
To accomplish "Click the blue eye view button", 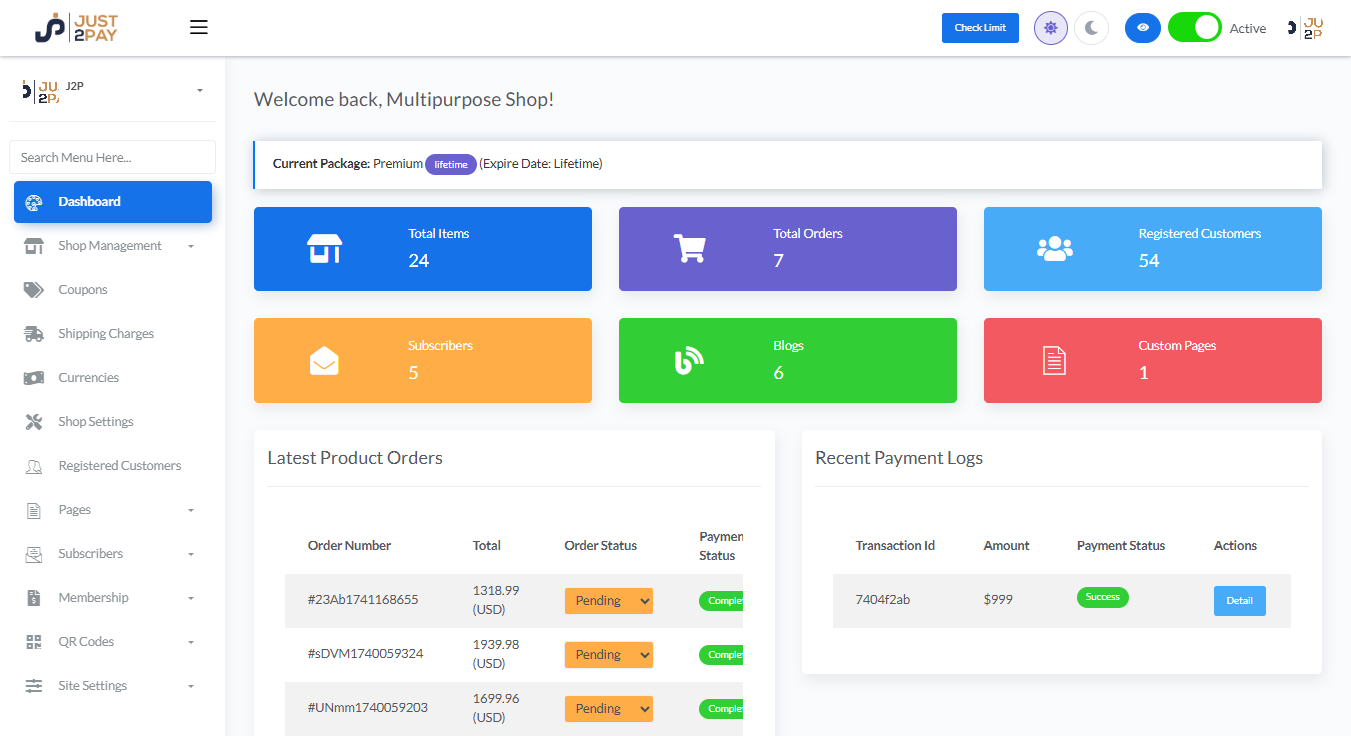I will click(x=1142, y=28).
